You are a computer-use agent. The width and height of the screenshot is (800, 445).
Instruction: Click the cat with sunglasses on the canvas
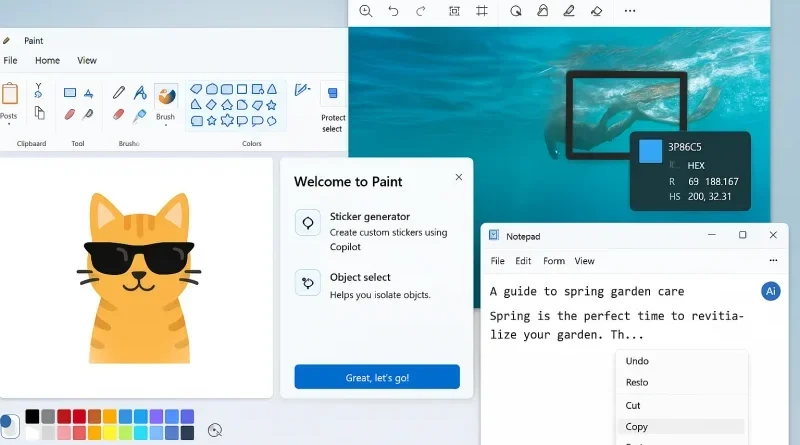click(139, 278)
